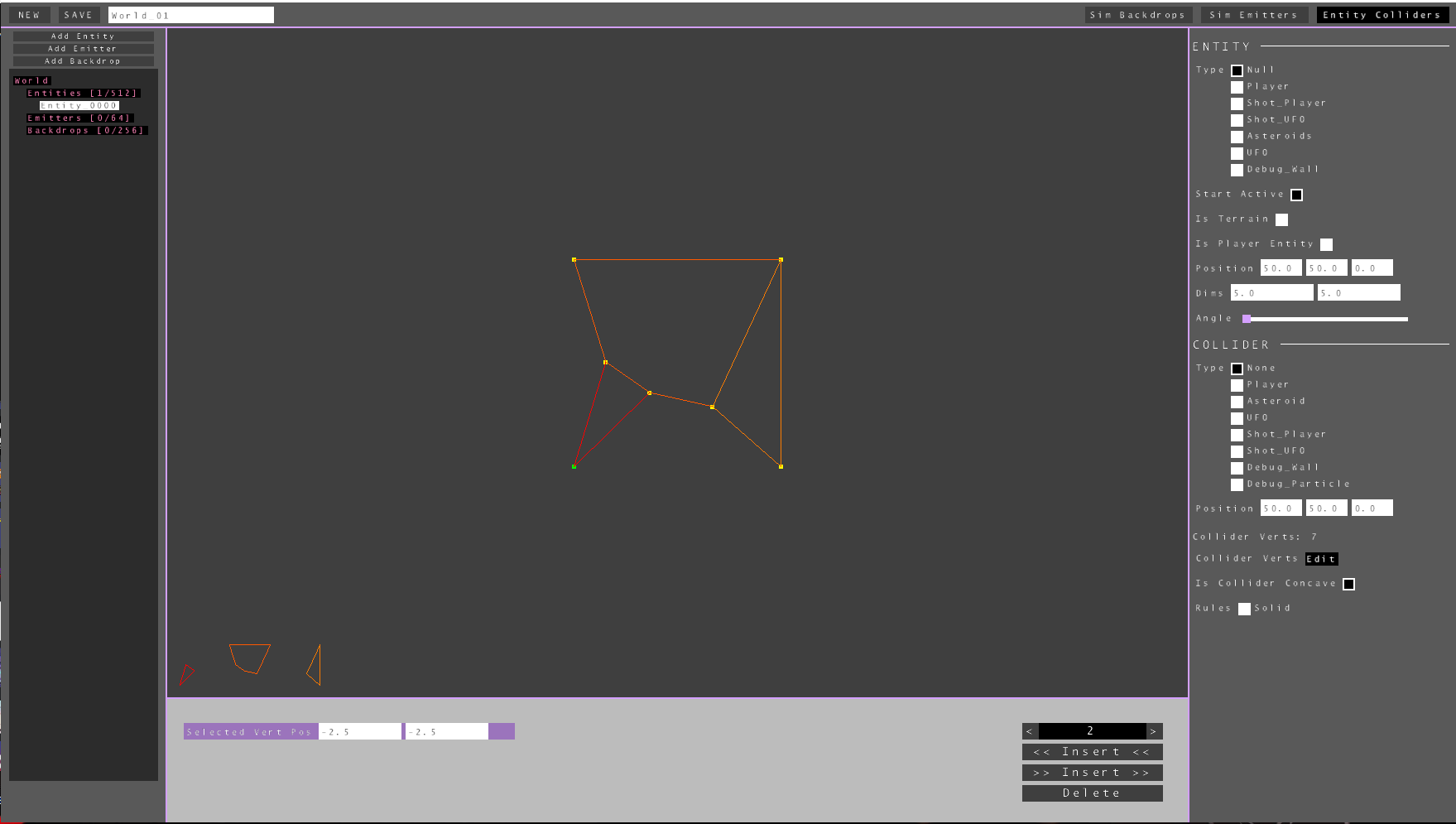This screenshot has width=1456, height=824.
Task: Click the Add Entity button
Action: tap(83, 36)
